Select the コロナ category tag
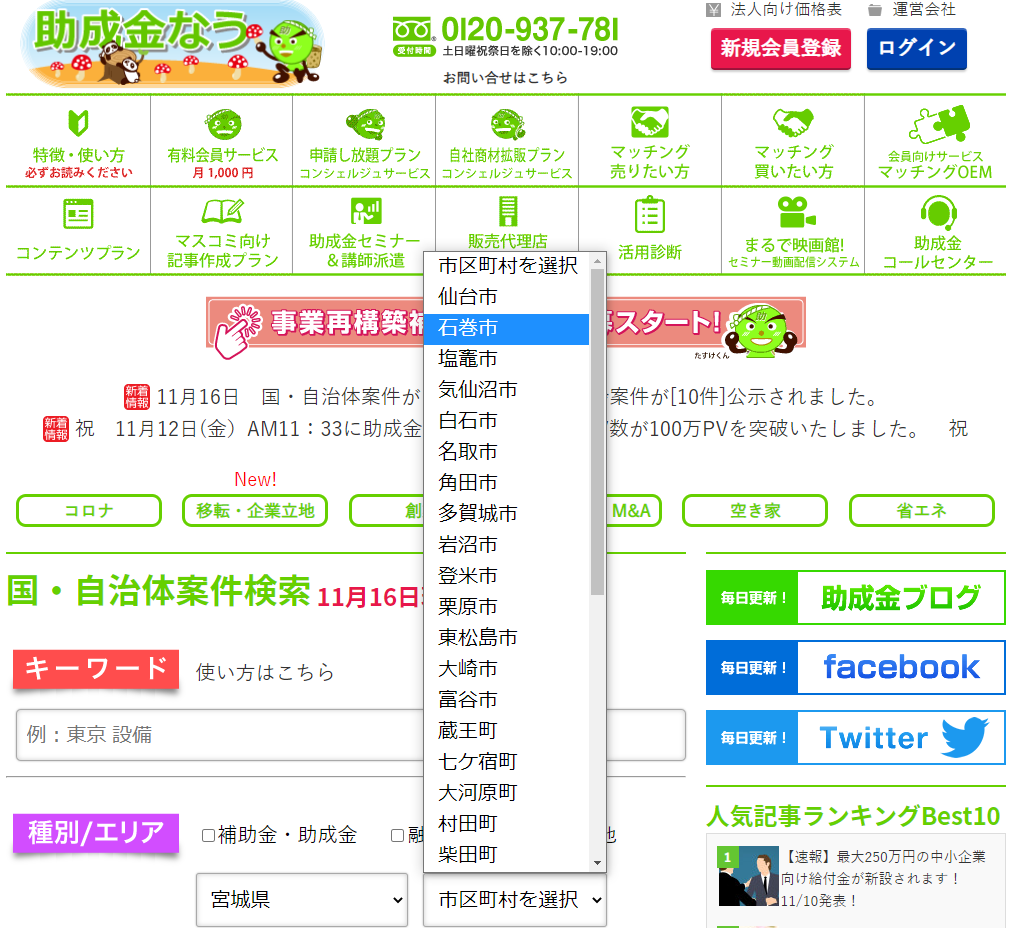 [x=89, y=510]
